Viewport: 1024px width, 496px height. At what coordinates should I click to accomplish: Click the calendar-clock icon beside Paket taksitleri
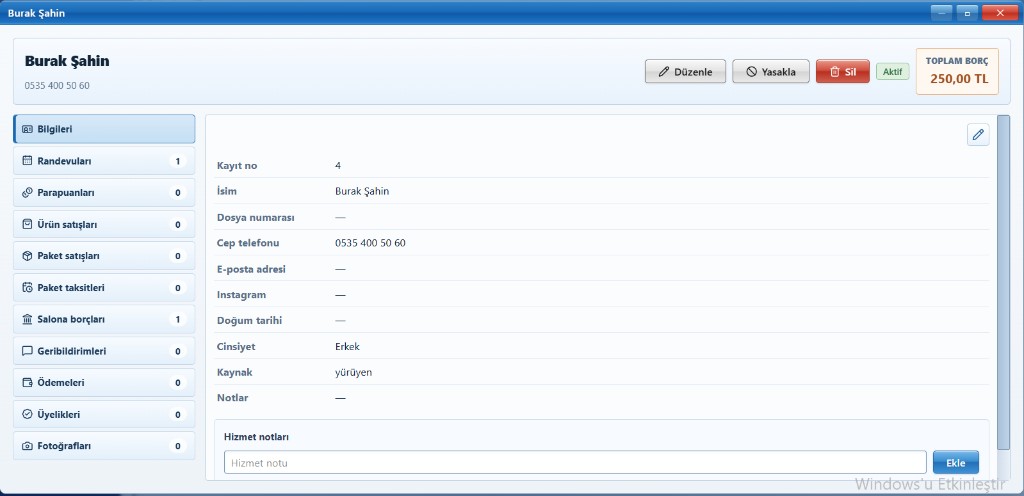[x=27, y=287]
